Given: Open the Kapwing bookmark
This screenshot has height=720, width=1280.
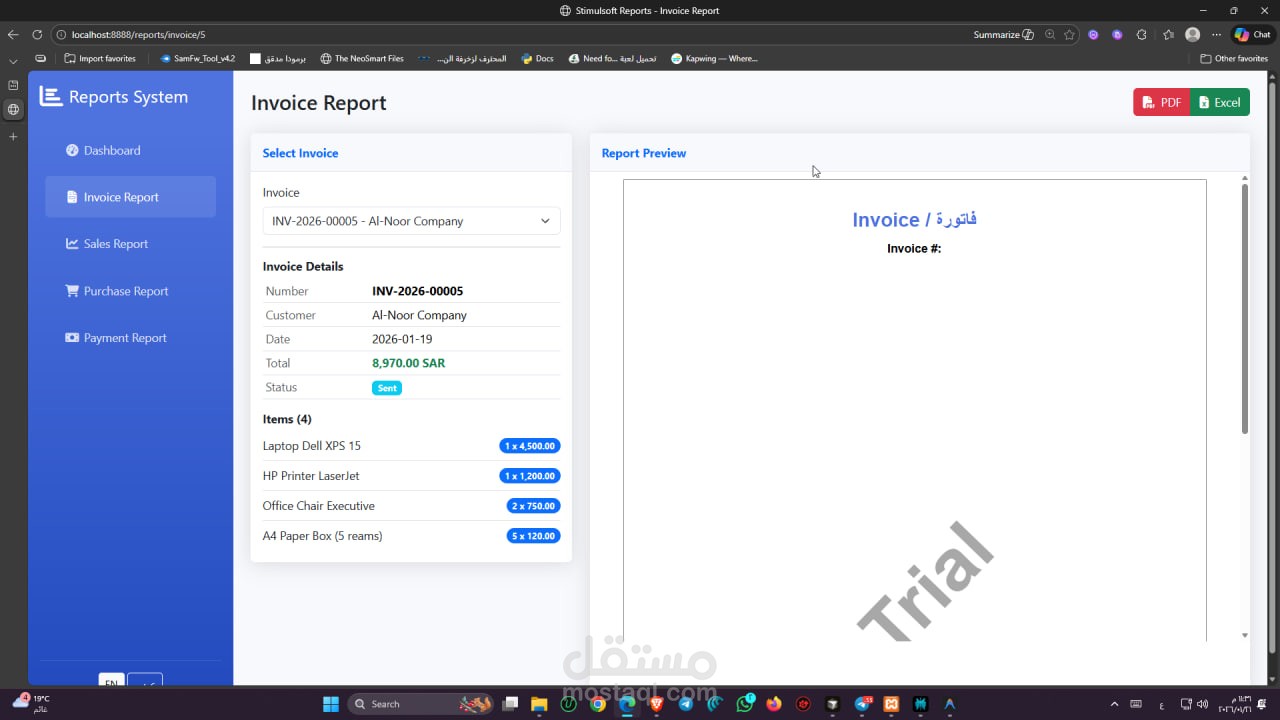Looking at the screenshot, I should click(714, 59).
